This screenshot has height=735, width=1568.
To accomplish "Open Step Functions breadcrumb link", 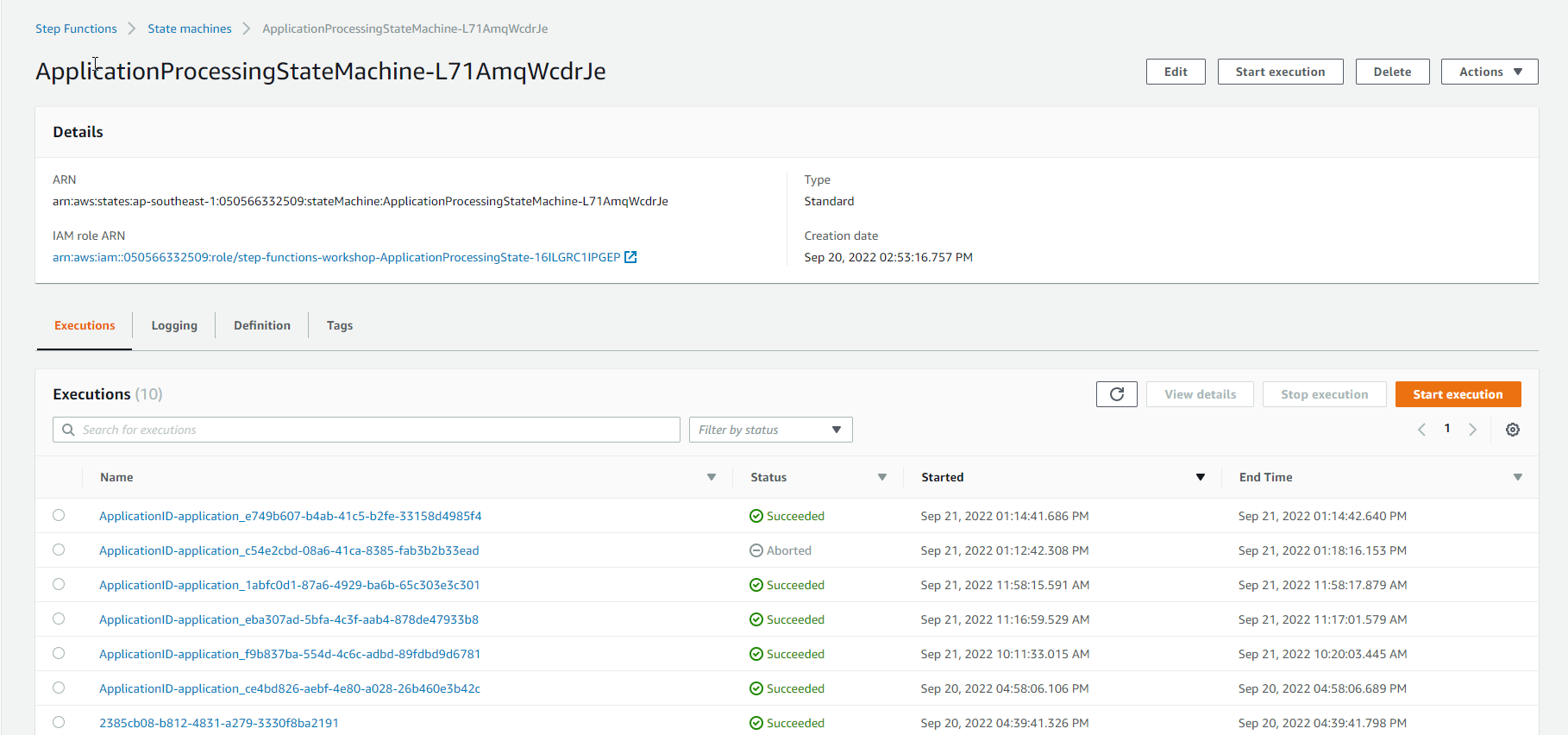I will tap(76, 28).
